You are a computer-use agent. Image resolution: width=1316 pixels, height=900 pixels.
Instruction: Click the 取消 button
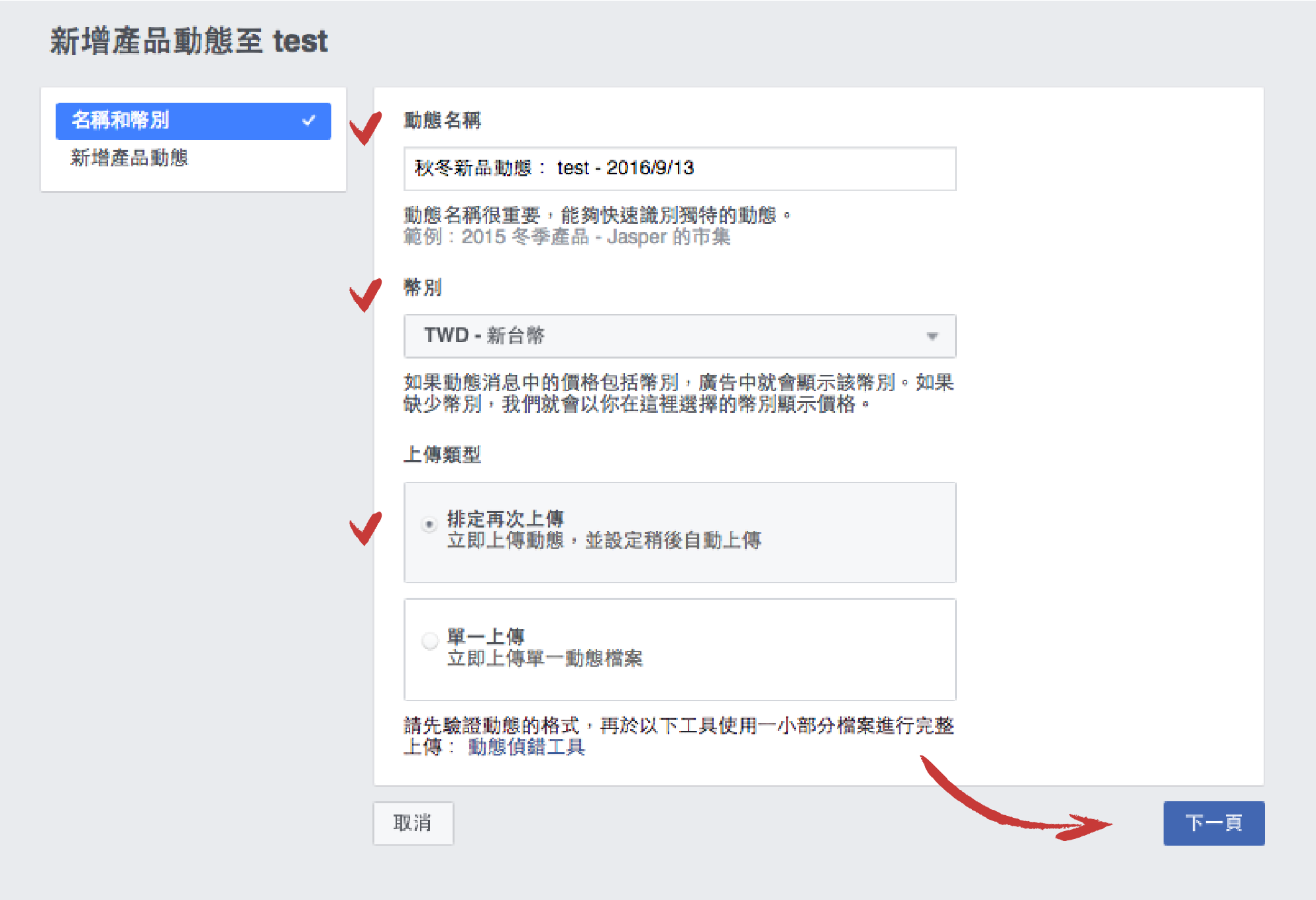point(413,823)
